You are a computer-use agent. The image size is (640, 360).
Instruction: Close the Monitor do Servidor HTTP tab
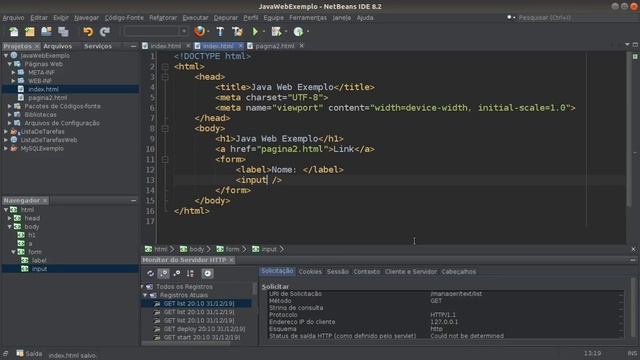231,260
